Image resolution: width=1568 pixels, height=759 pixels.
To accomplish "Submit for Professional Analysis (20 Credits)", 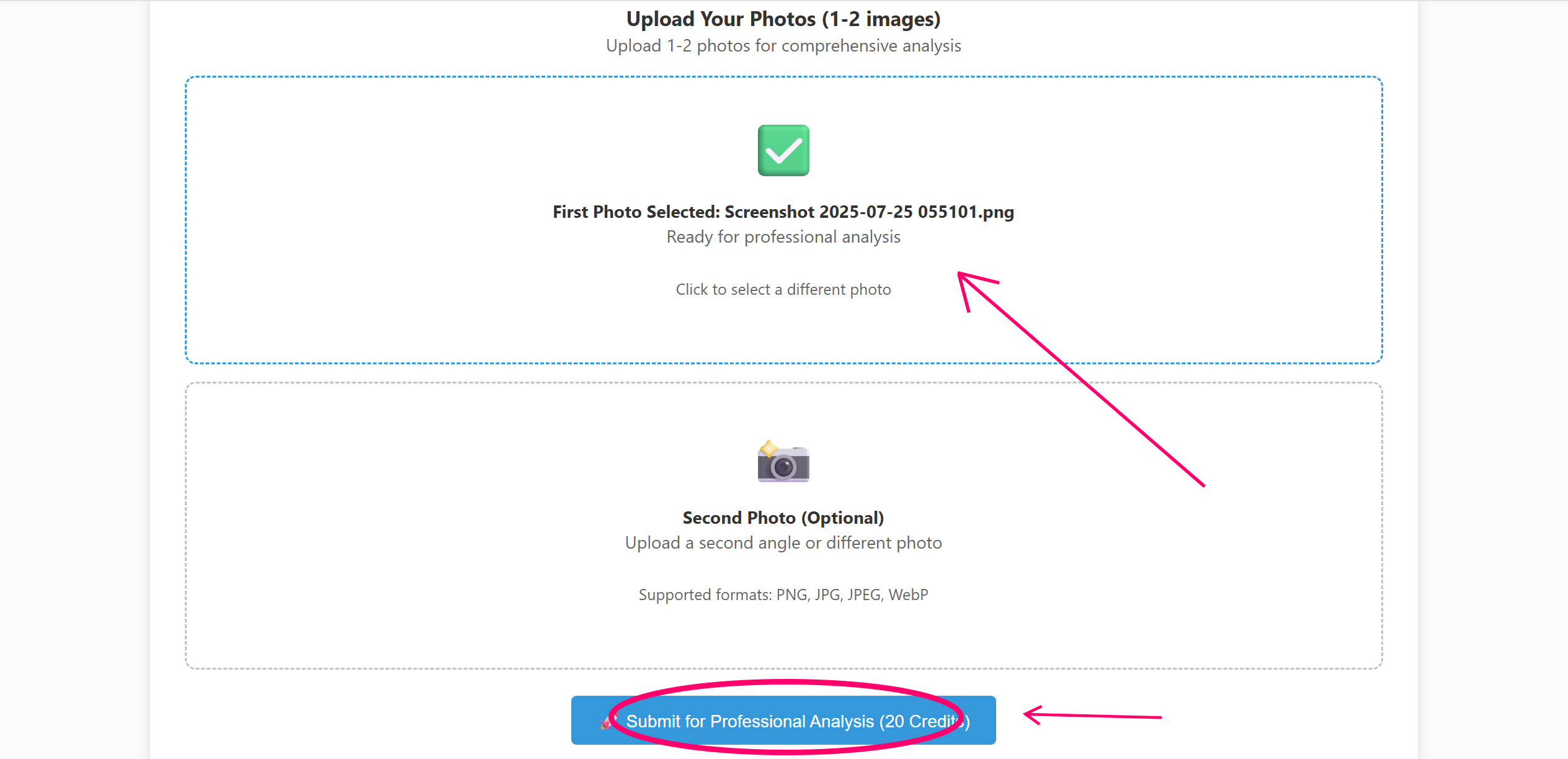I will click(783, 721).
